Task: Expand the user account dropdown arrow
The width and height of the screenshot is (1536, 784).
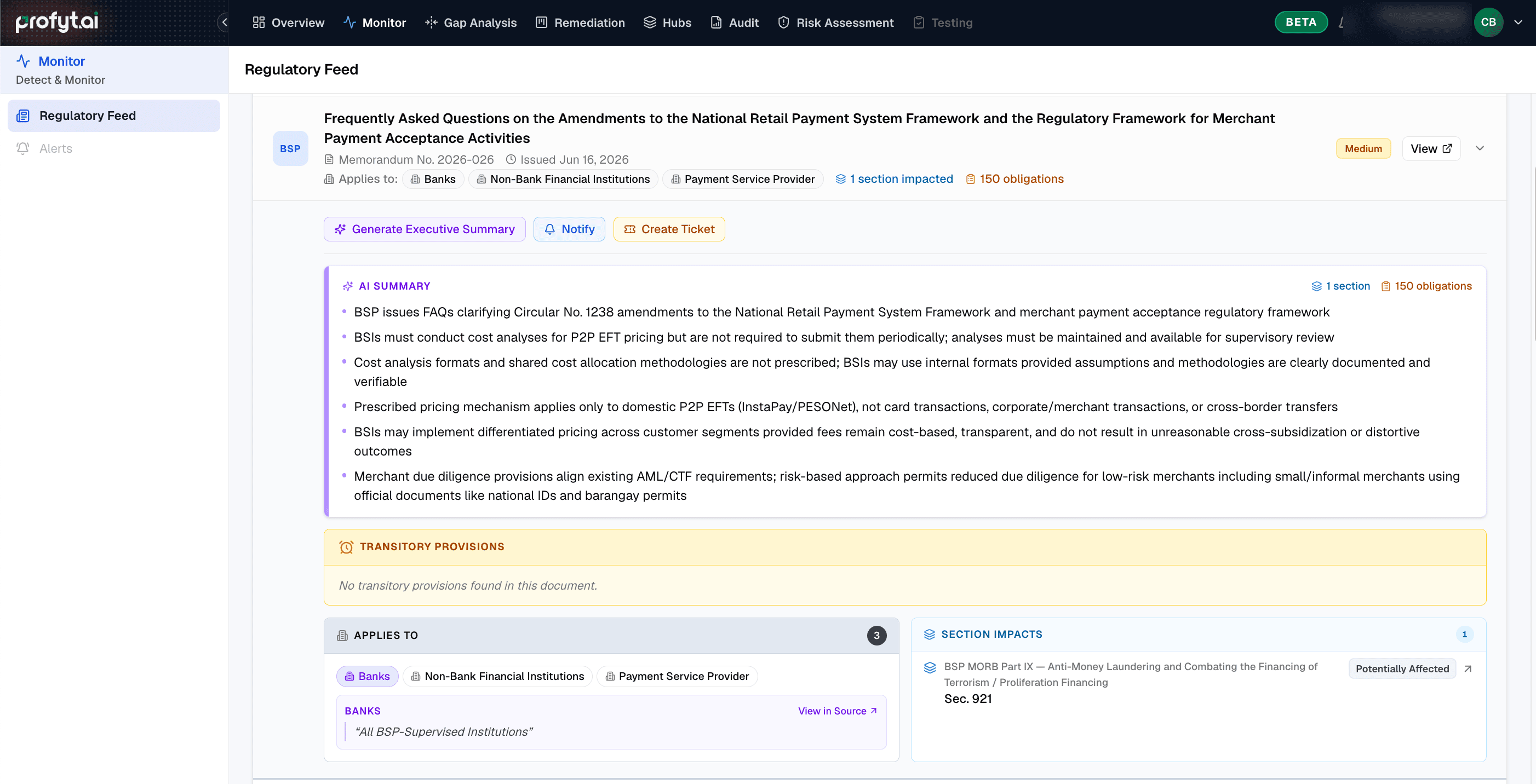Action: pos(1518,22)
